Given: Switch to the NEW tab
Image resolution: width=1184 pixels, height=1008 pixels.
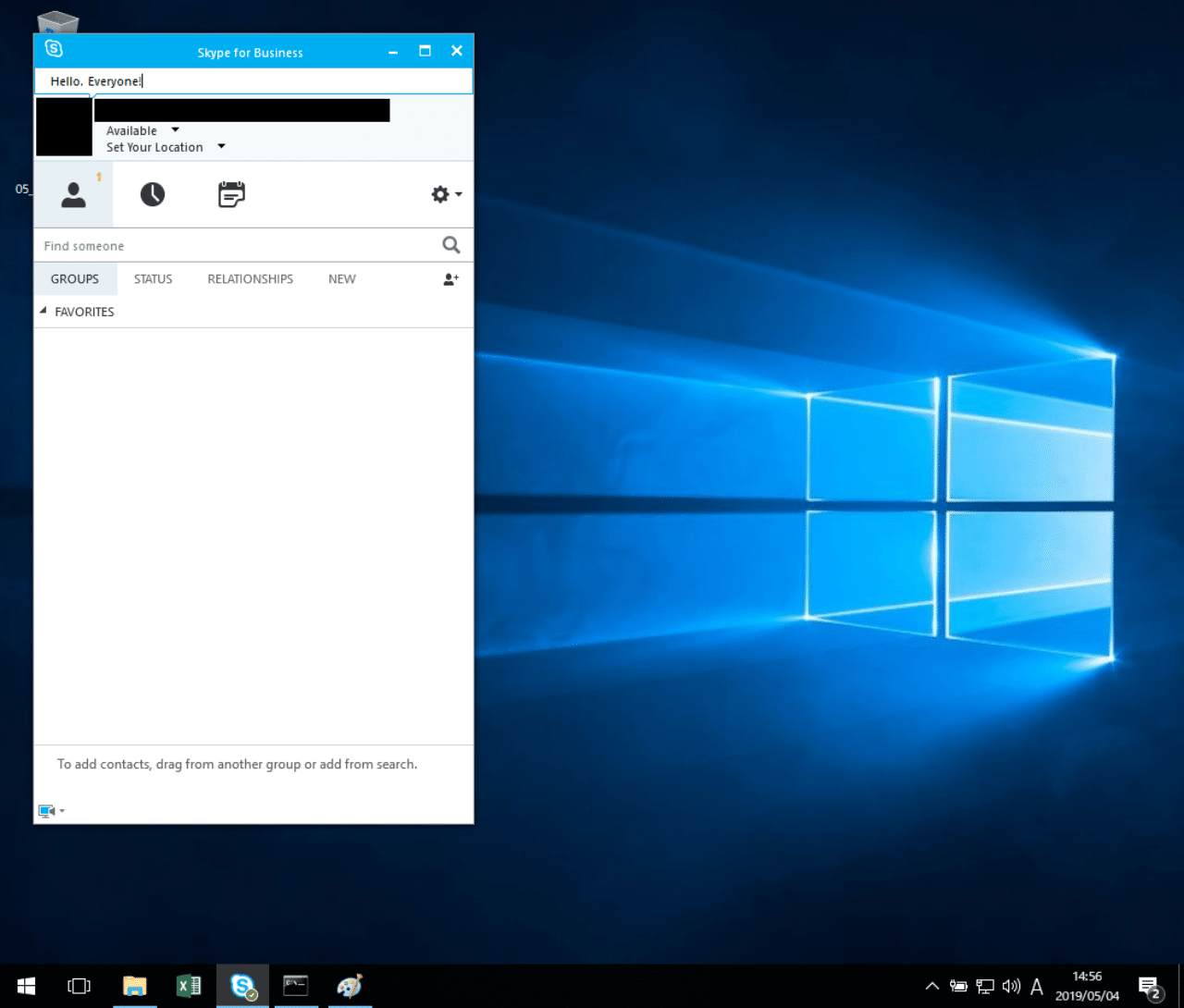Looking at the screenshot, I should click(342, 279).
